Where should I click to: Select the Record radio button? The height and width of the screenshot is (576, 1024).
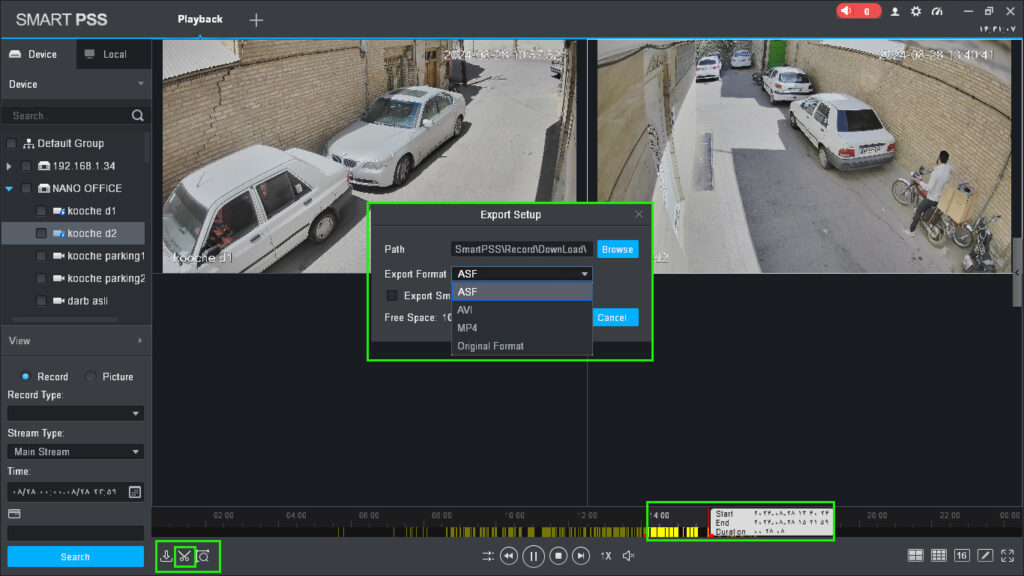(x=25, y=377)
